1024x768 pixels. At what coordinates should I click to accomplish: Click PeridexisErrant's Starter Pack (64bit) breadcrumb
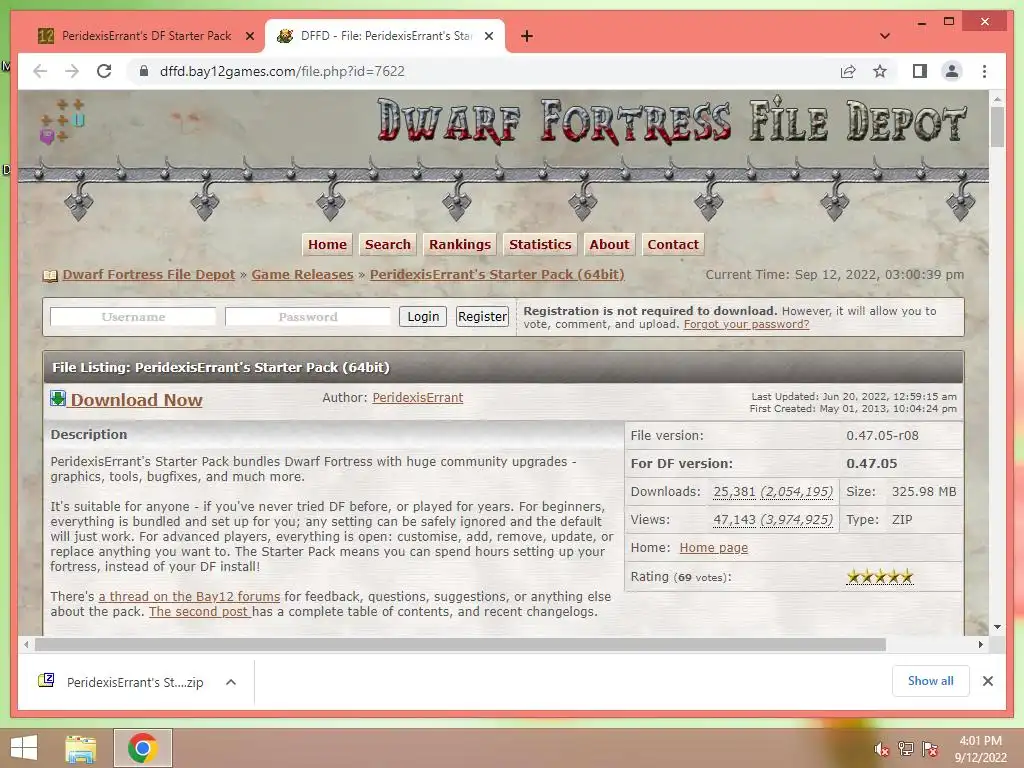(497, 275)
